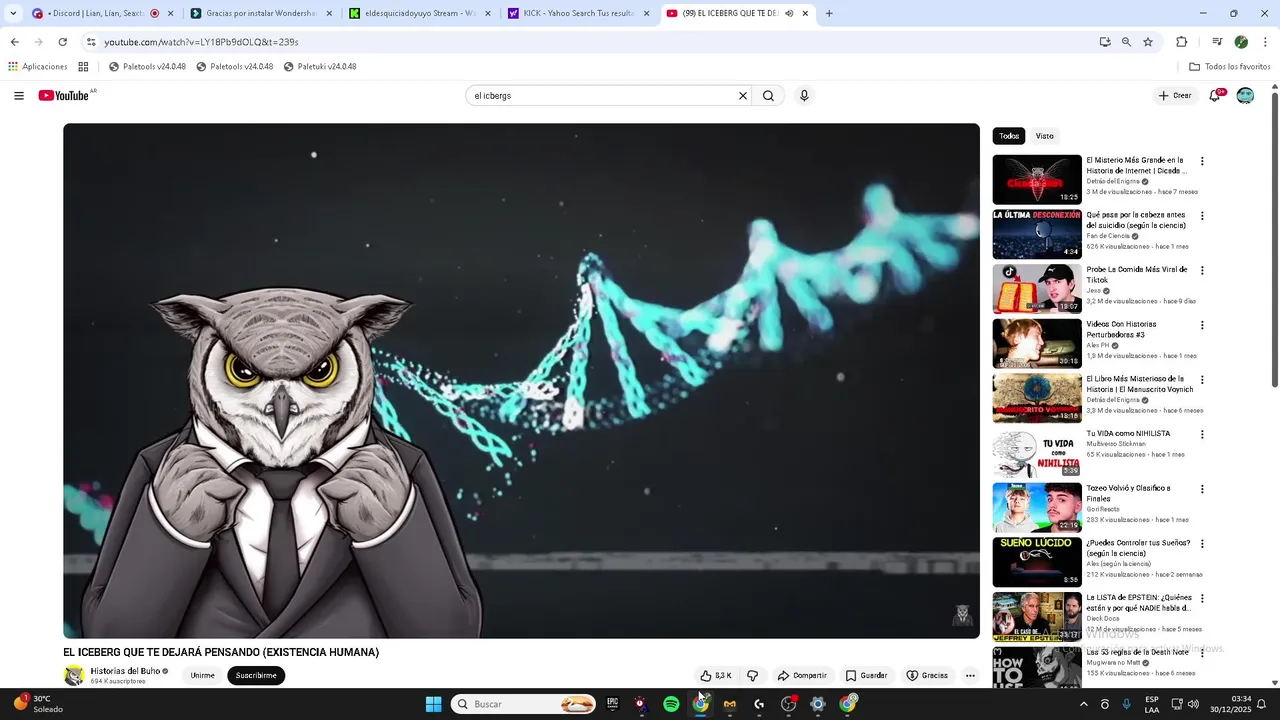Image resolution: width=1280 pixels, height=720 pixels.
Task: Open Settings gear in taskbar
Action: point(818,704)
